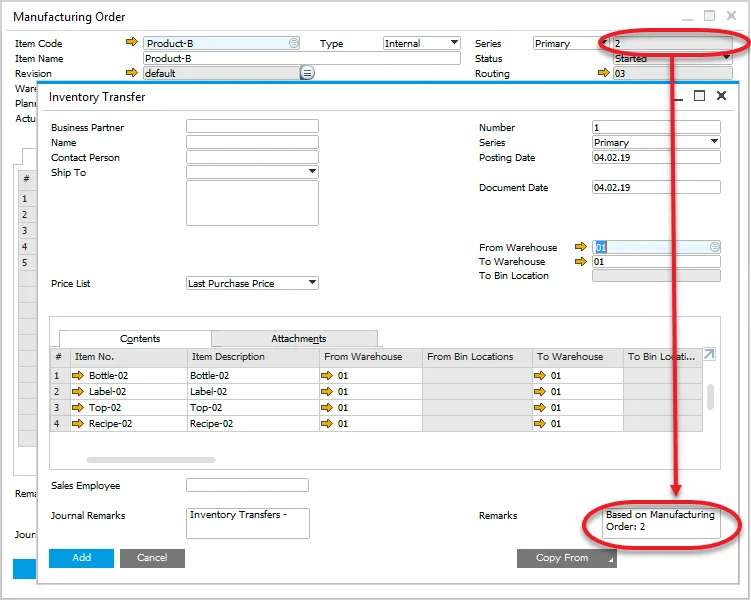Open the Price List dropdown

pyautogui.click(x=312, y=284)
